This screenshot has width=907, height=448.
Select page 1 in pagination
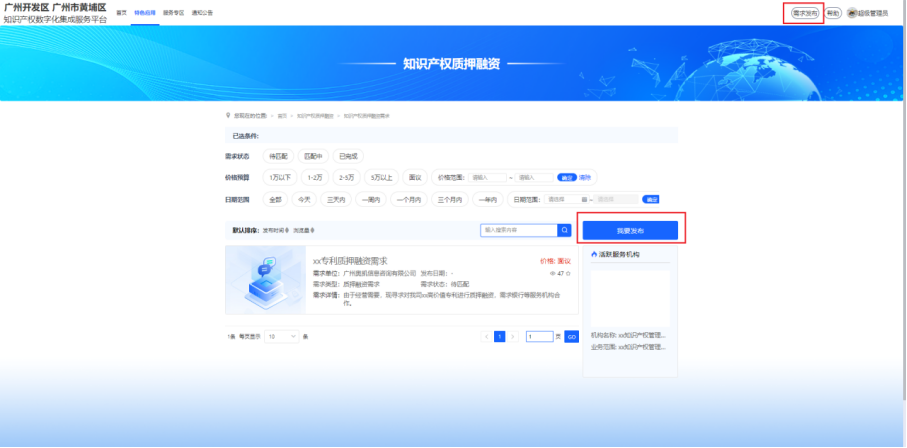tap(499, 336)
